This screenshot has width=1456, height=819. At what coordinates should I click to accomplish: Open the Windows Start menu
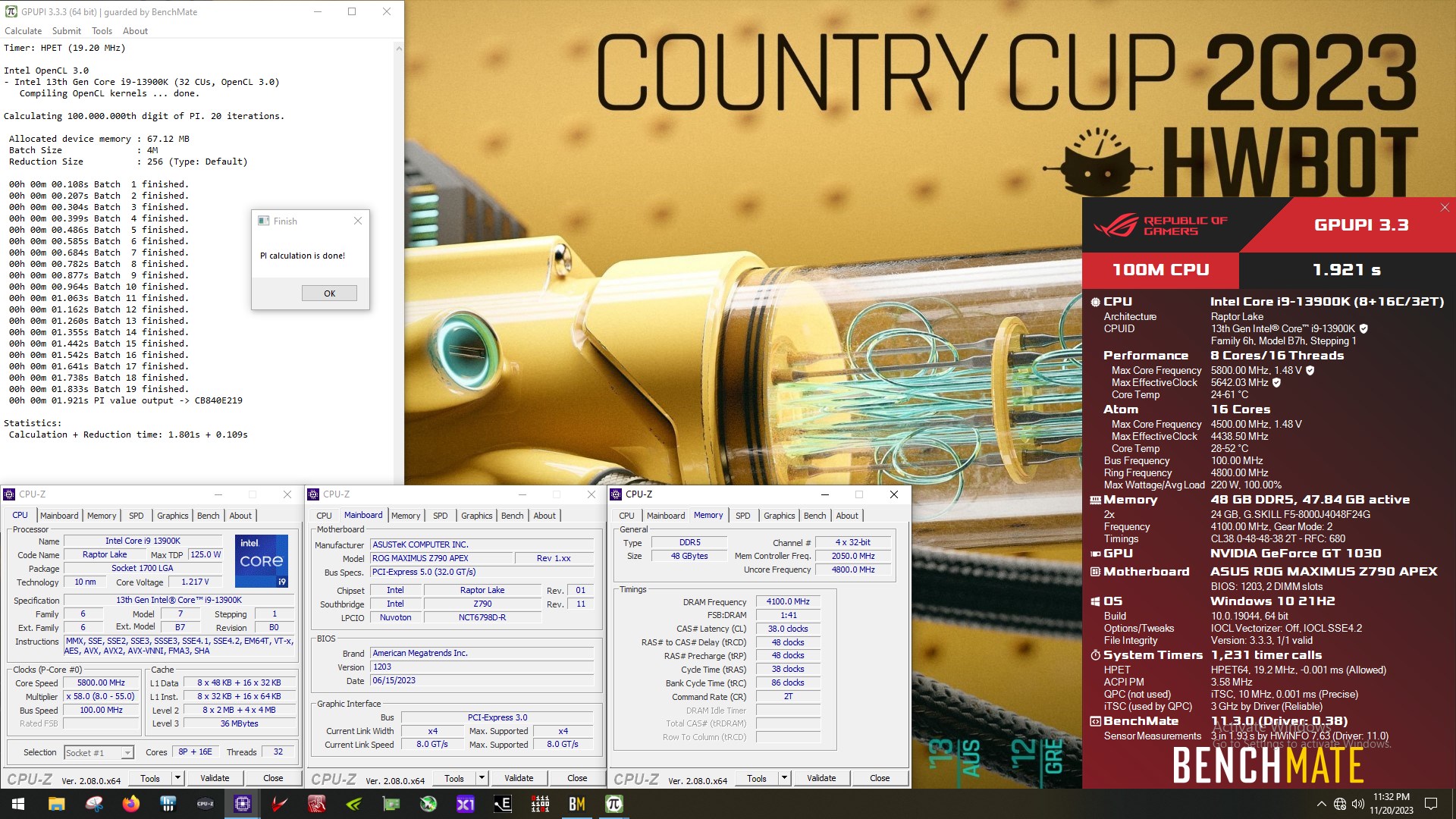pyautogui.click(x=18, y=804)
